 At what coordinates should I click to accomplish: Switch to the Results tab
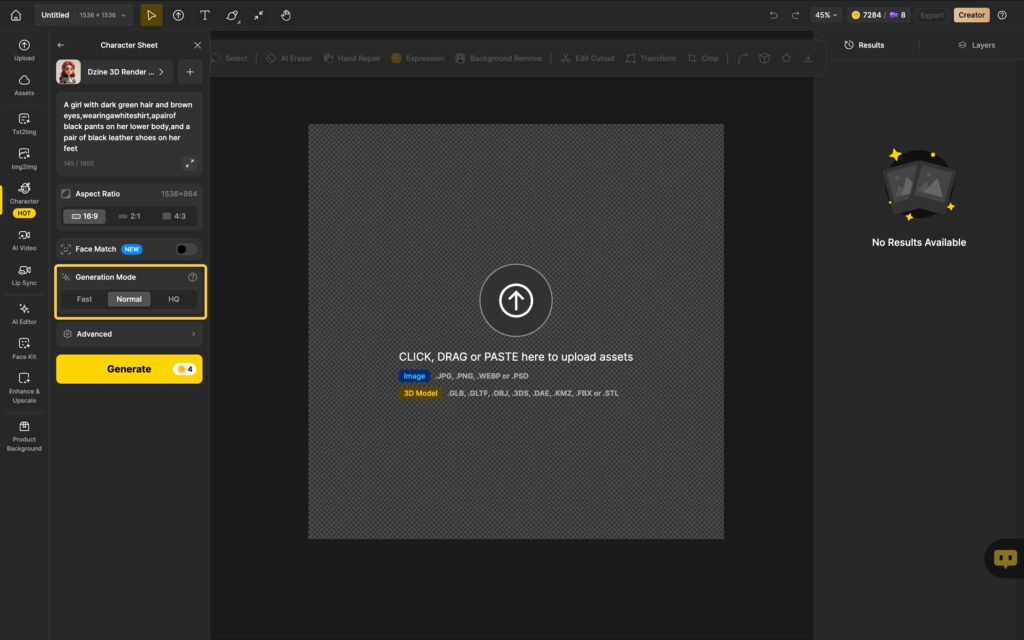(x=864, y=45)
